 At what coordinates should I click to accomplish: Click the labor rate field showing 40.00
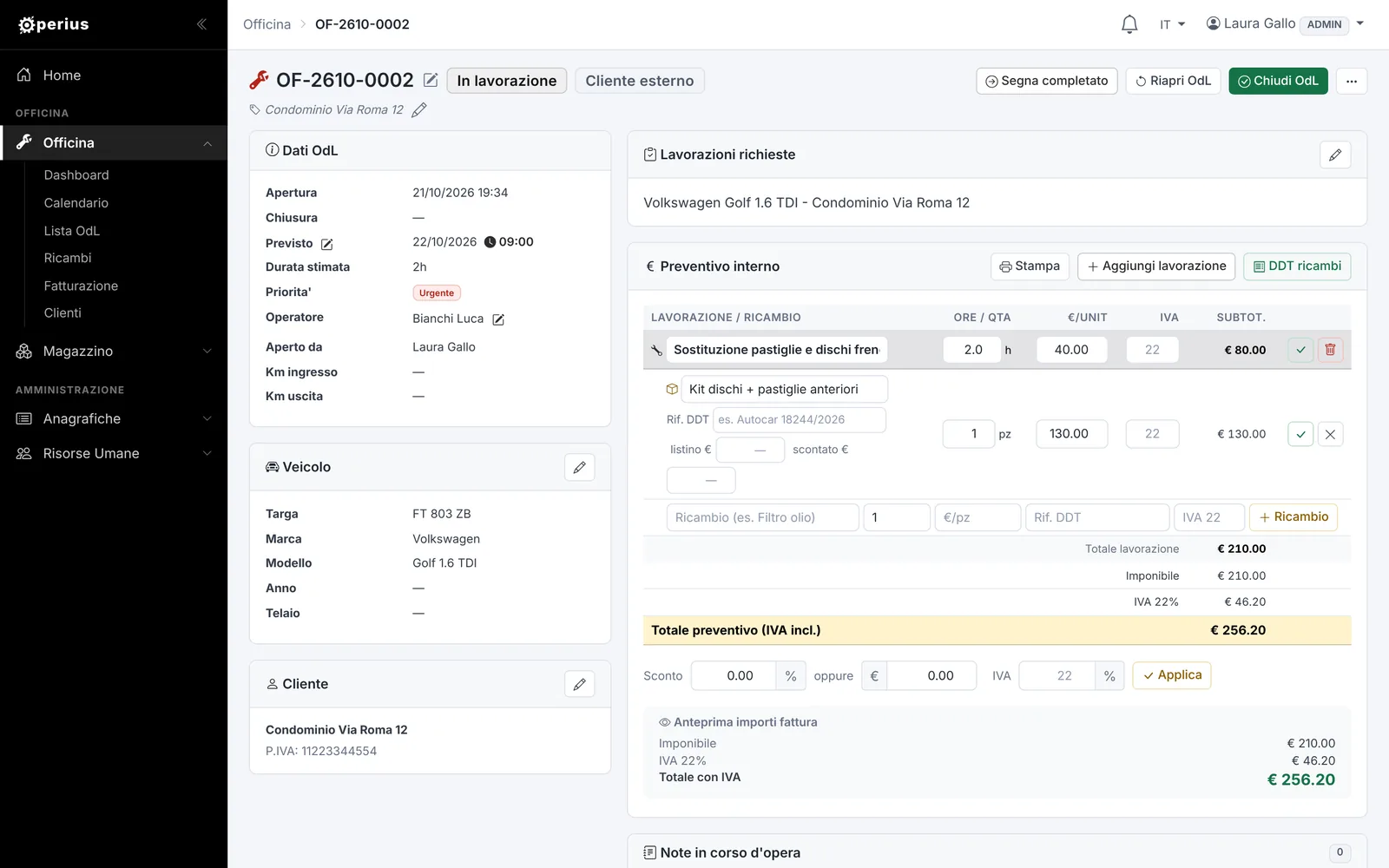coord(1071,350)
